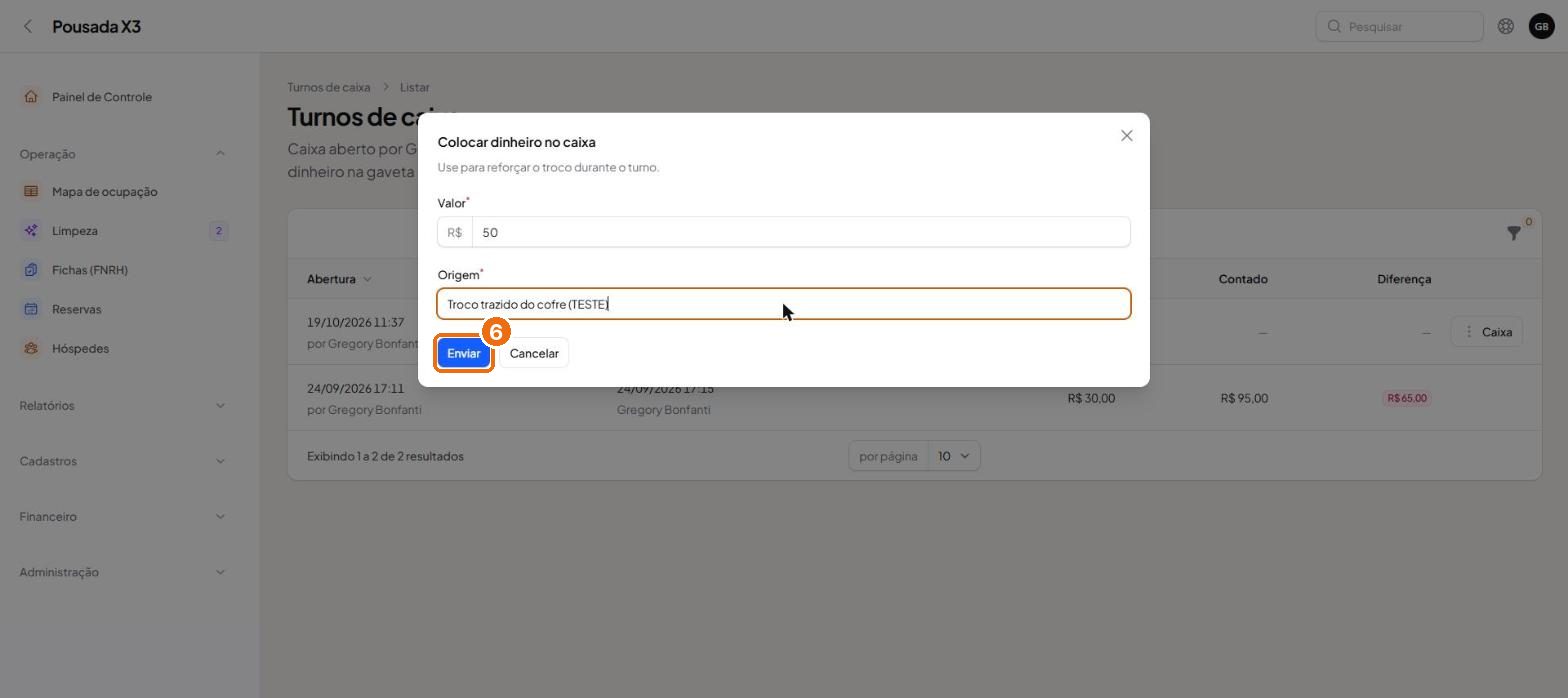Open the per page 10 dropdown
This screenshot has width=1568, height=698.
click(x=954, y=456)
